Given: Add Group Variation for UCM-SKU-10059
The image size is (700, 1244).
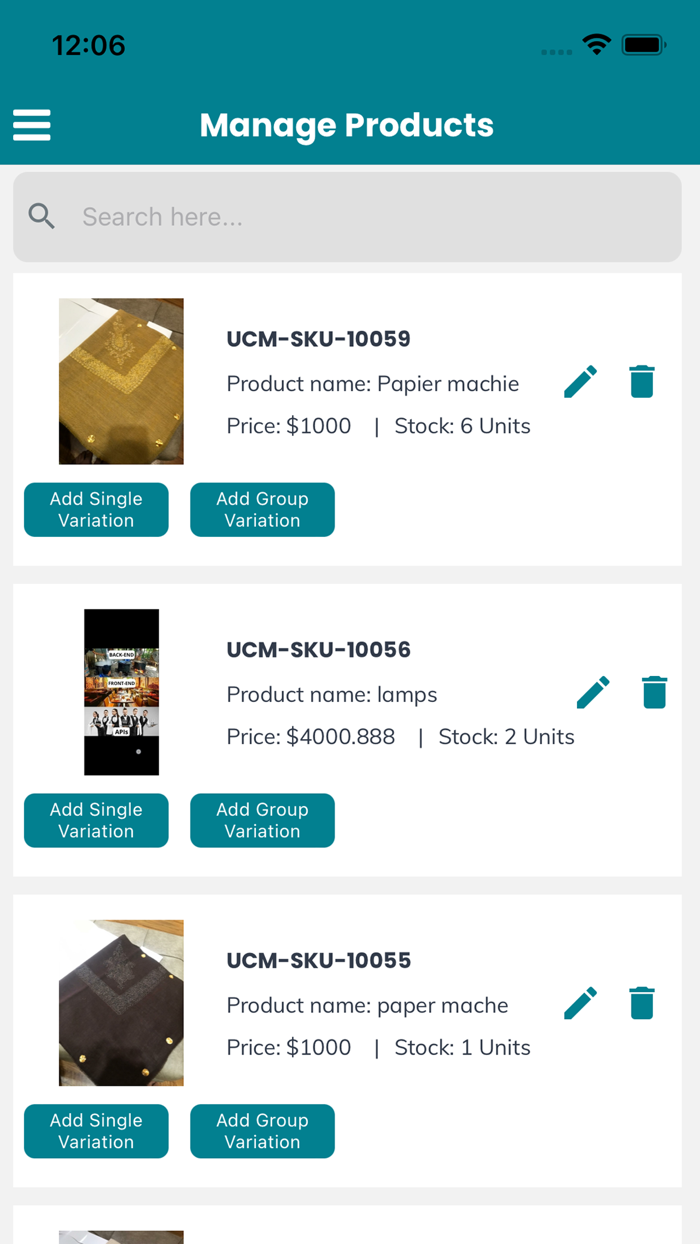Looking at the screenshot, I should pyautogui.click(x=262, y=510).
